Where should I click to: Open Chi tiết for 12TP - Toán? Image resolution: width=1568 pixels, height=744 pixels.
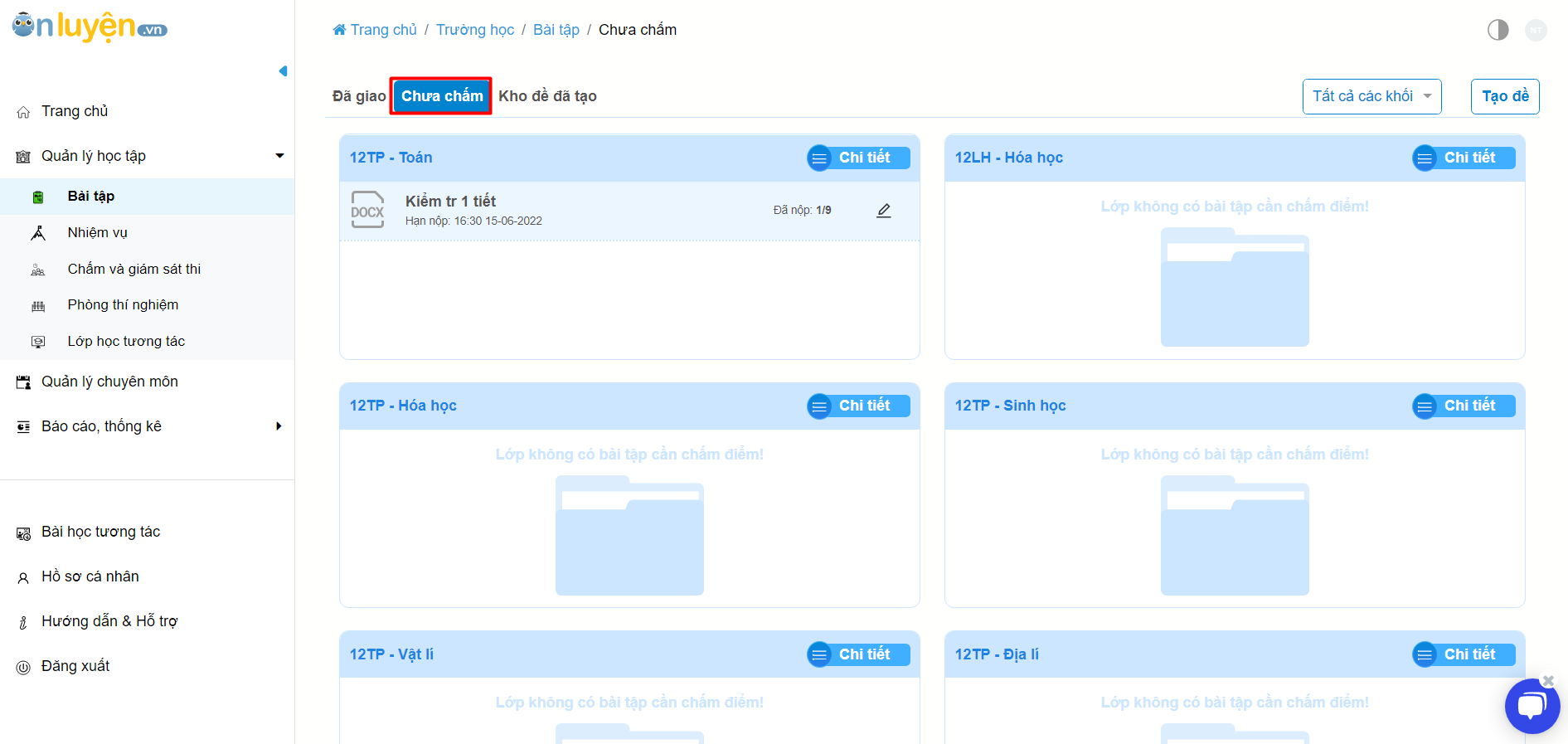pos(858,158)
